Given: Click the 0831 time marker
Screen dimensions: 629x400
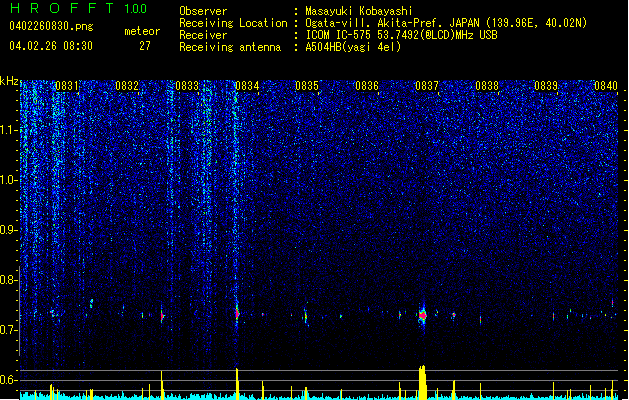Looking at the screenshot, I should click(x=67, y=86).
